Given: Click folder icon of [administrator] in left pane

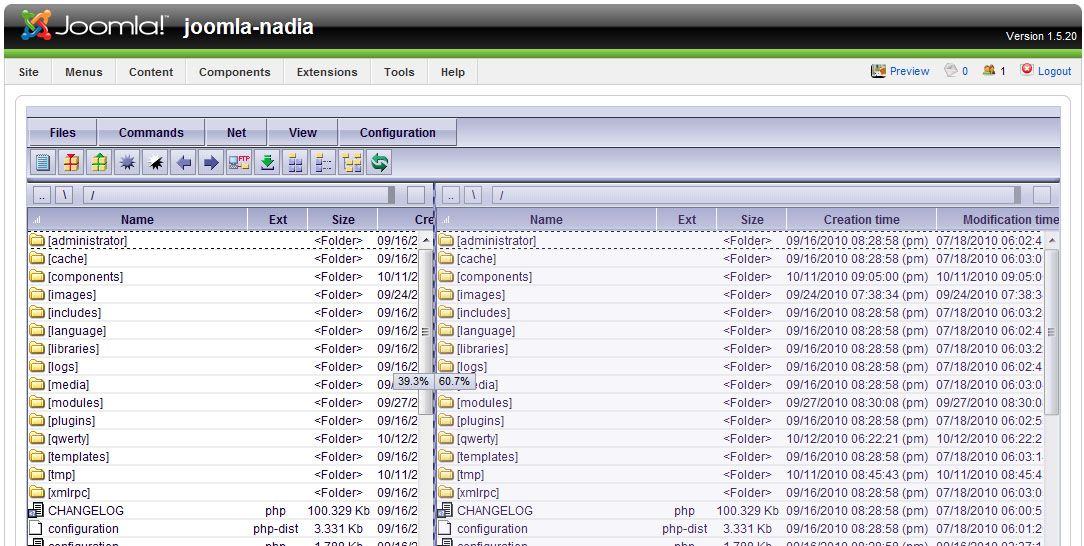Looking at the screenshot, I should 37,241.
